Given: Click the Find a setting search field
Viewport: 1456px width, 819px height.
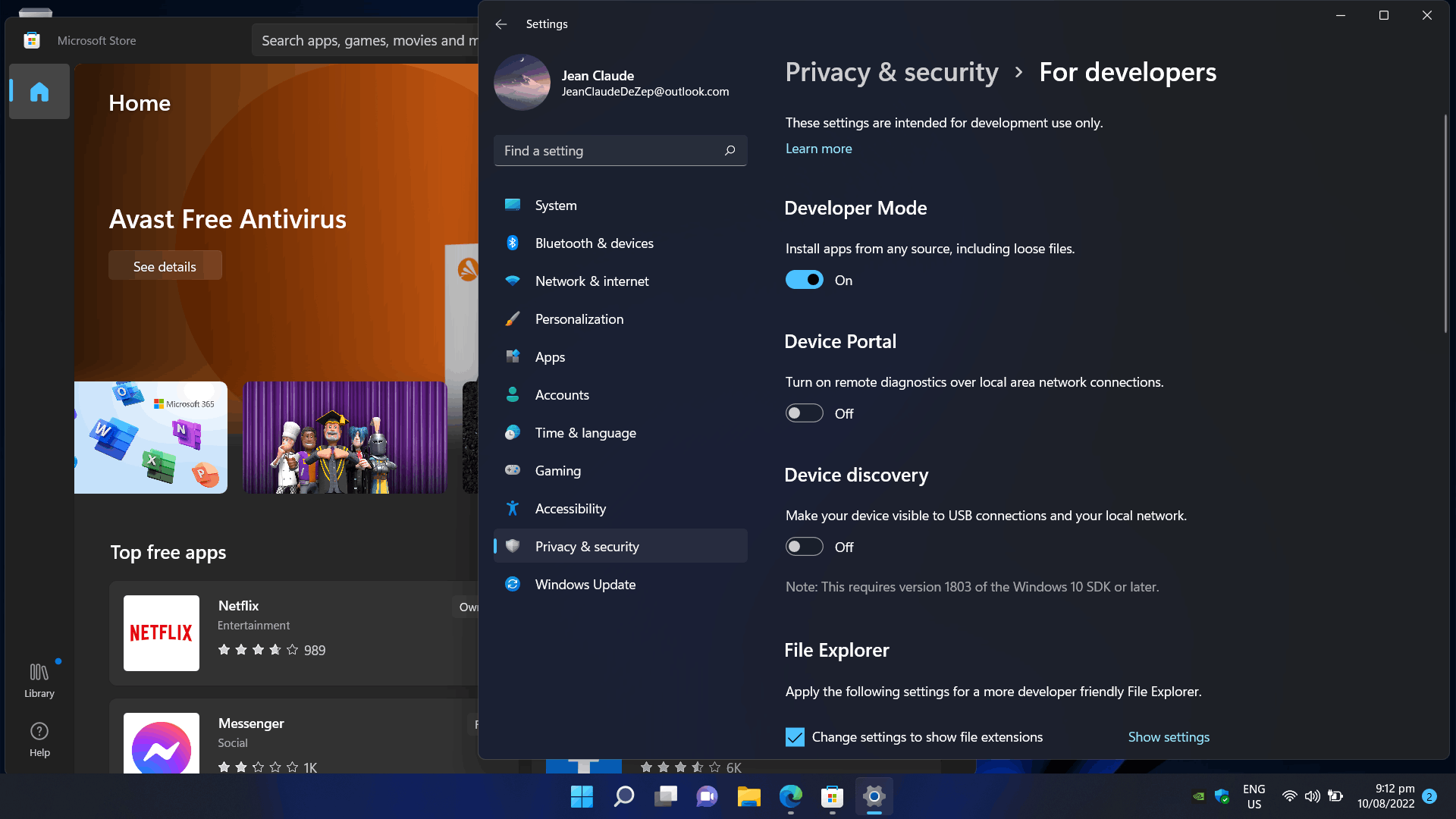Looking at the screenshot, I should (607, 151).
